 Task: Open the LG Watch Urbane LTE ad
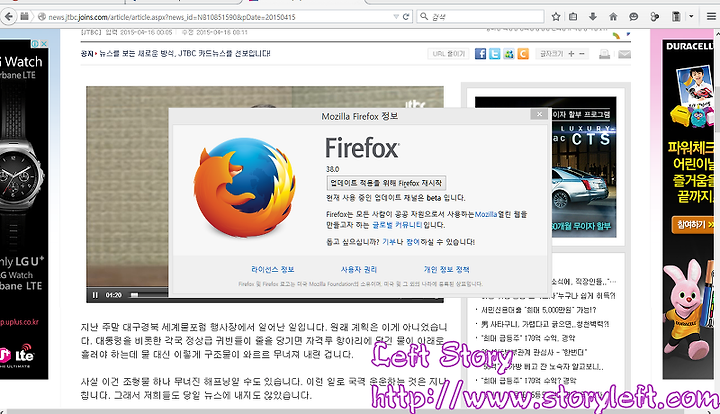tap(24, 211)
